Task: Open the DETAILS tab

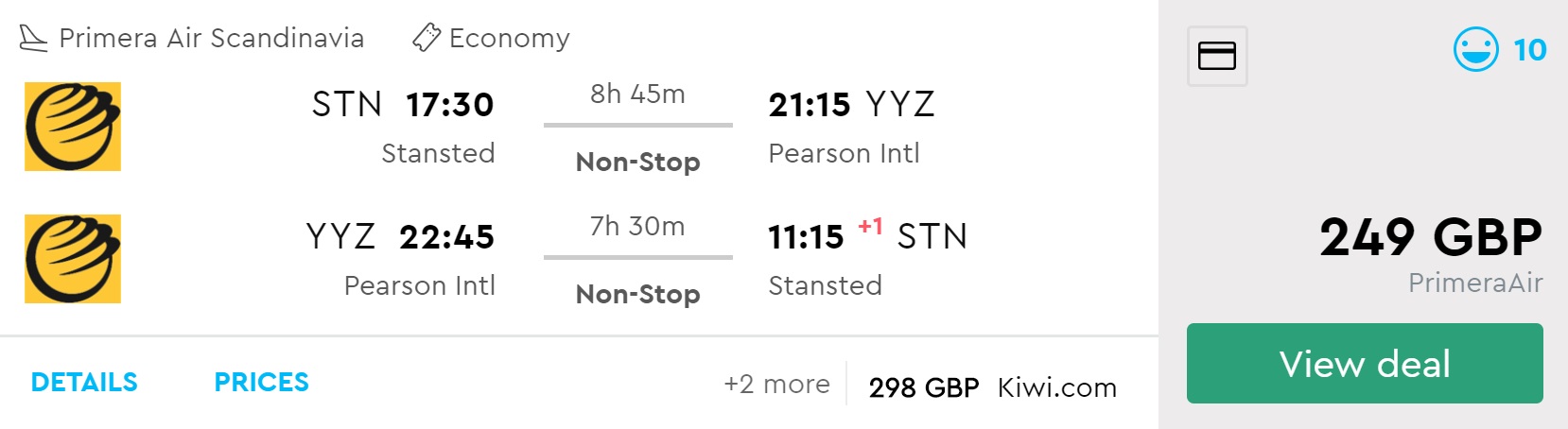Action: tap(84, 382)
